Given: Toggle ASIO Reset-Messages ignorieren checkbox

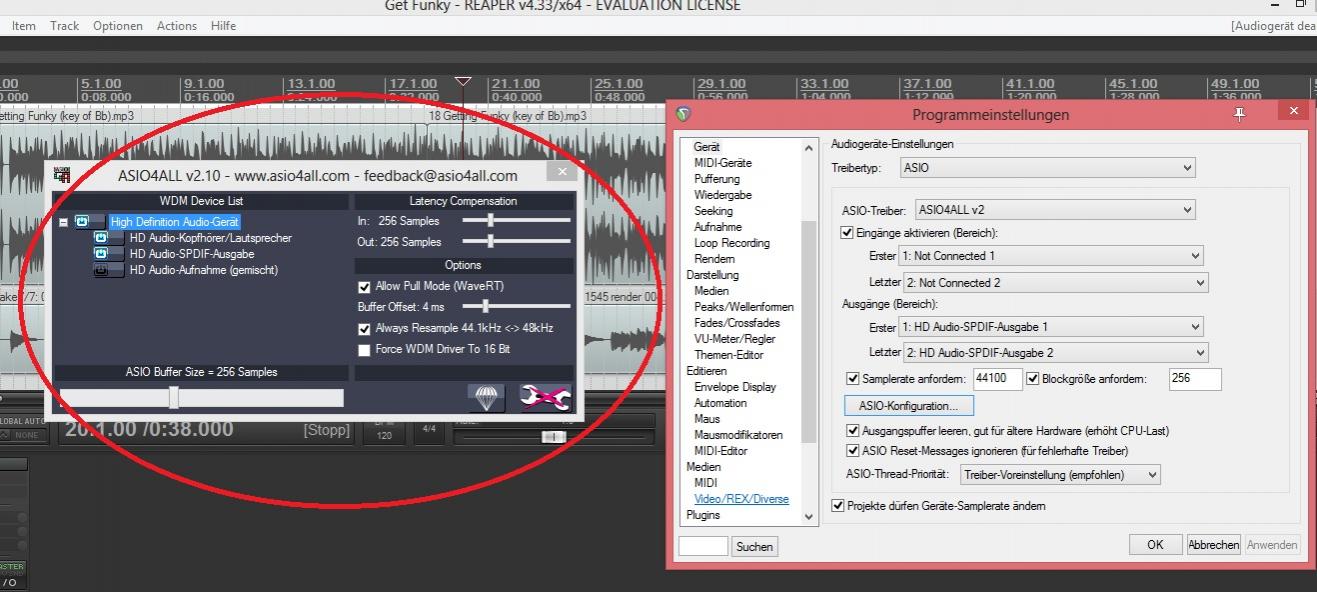Looking at the screenshot, I should [x=853, y=451].
